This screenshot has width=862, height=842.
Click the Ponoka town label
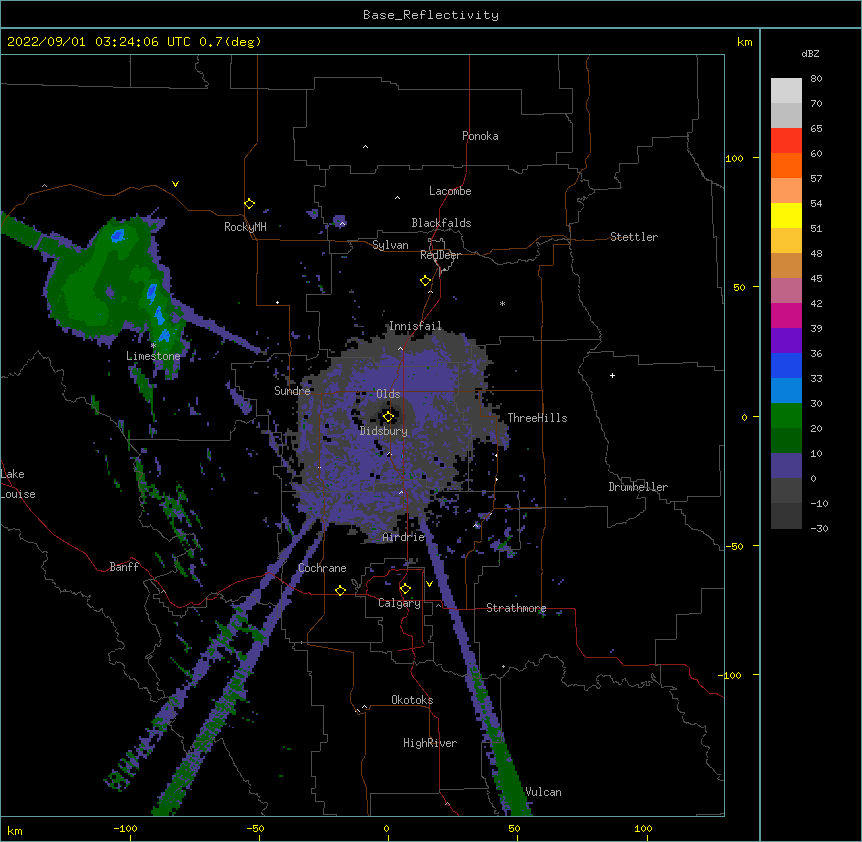pyautogui.click(x=480, y=136)
